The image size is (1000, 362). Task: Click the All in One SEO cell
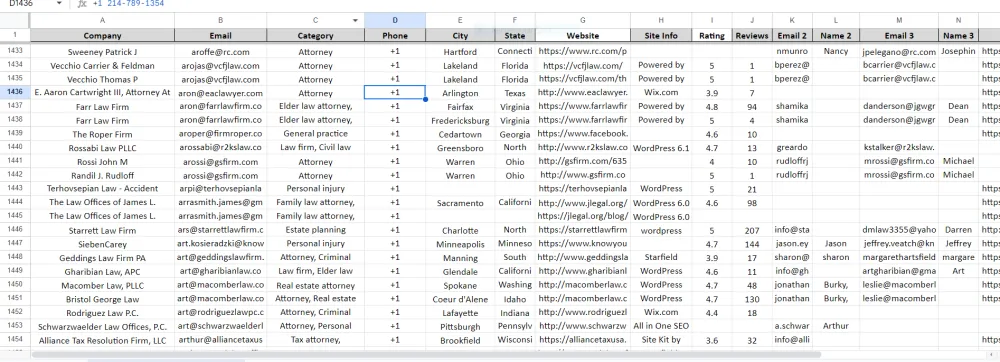point(661,326)
